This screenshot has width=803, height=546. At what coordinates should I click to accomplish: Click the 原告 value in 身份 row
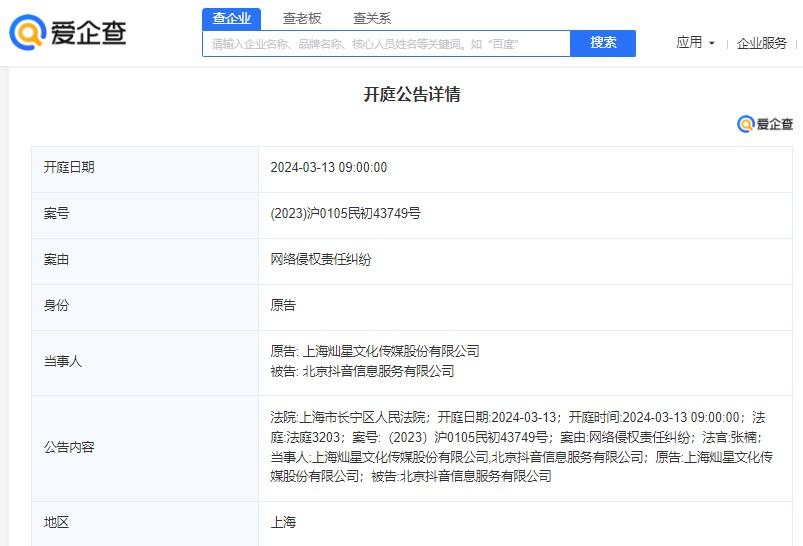tap(283, 305)
